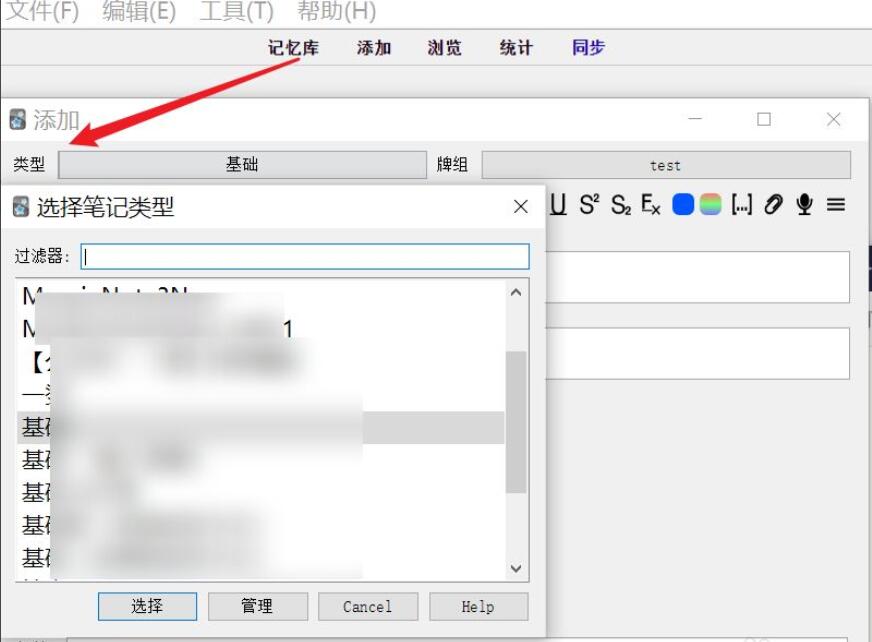The width and height of the screenshot is (872, 642).
Task: Maximize the 添加 window
Action: tap(764, 119)
